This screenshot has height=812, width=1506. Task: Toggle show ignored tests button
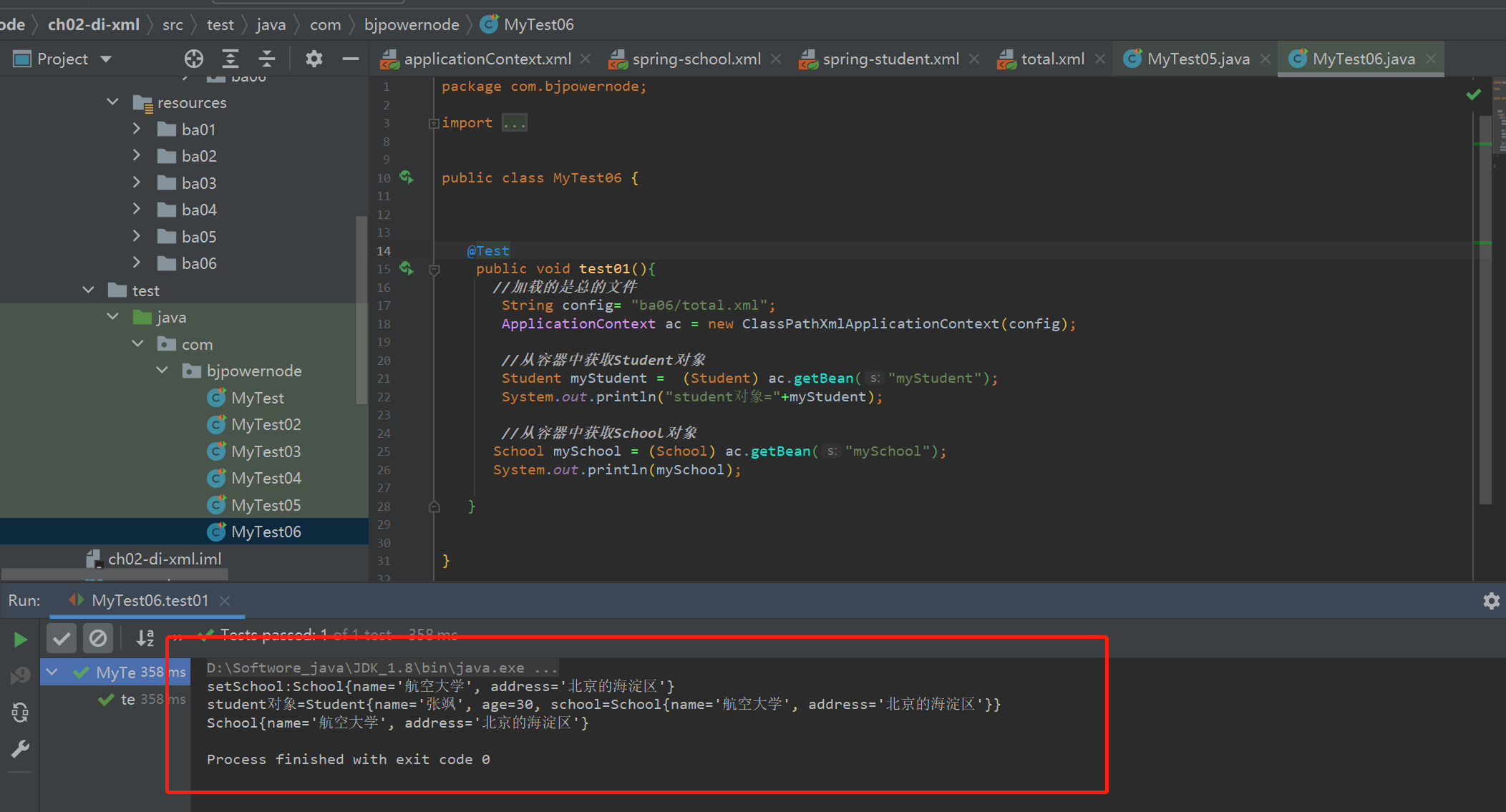(98, 637)
